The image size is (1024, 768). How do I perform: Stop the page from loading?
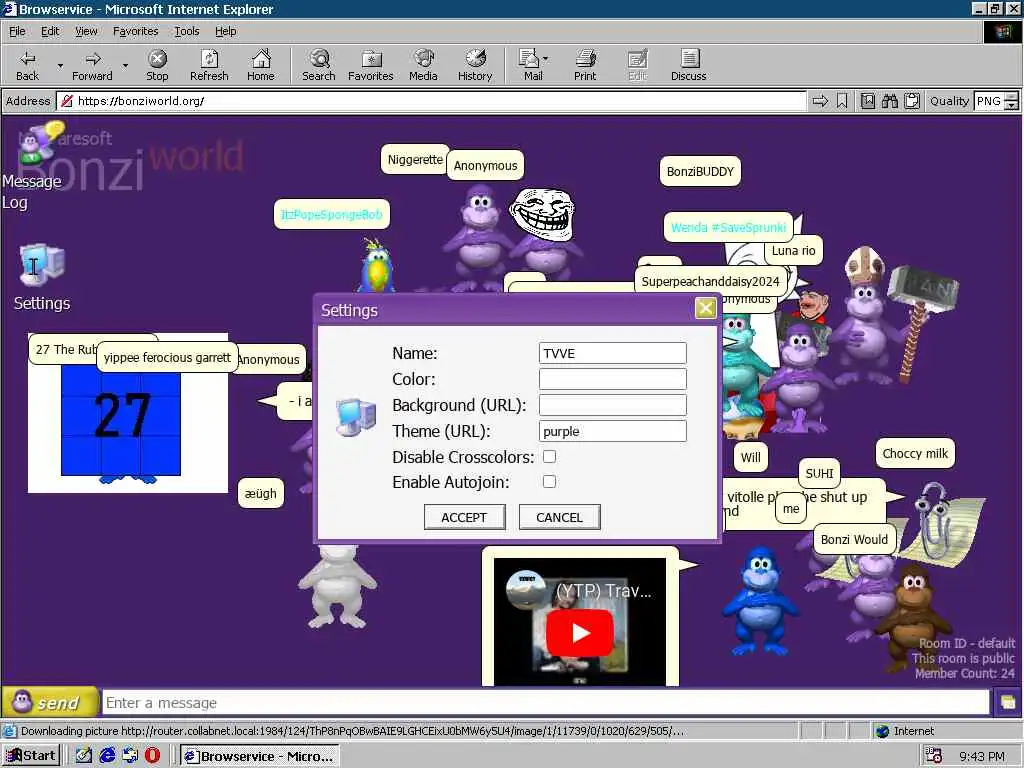coord(157,65)
